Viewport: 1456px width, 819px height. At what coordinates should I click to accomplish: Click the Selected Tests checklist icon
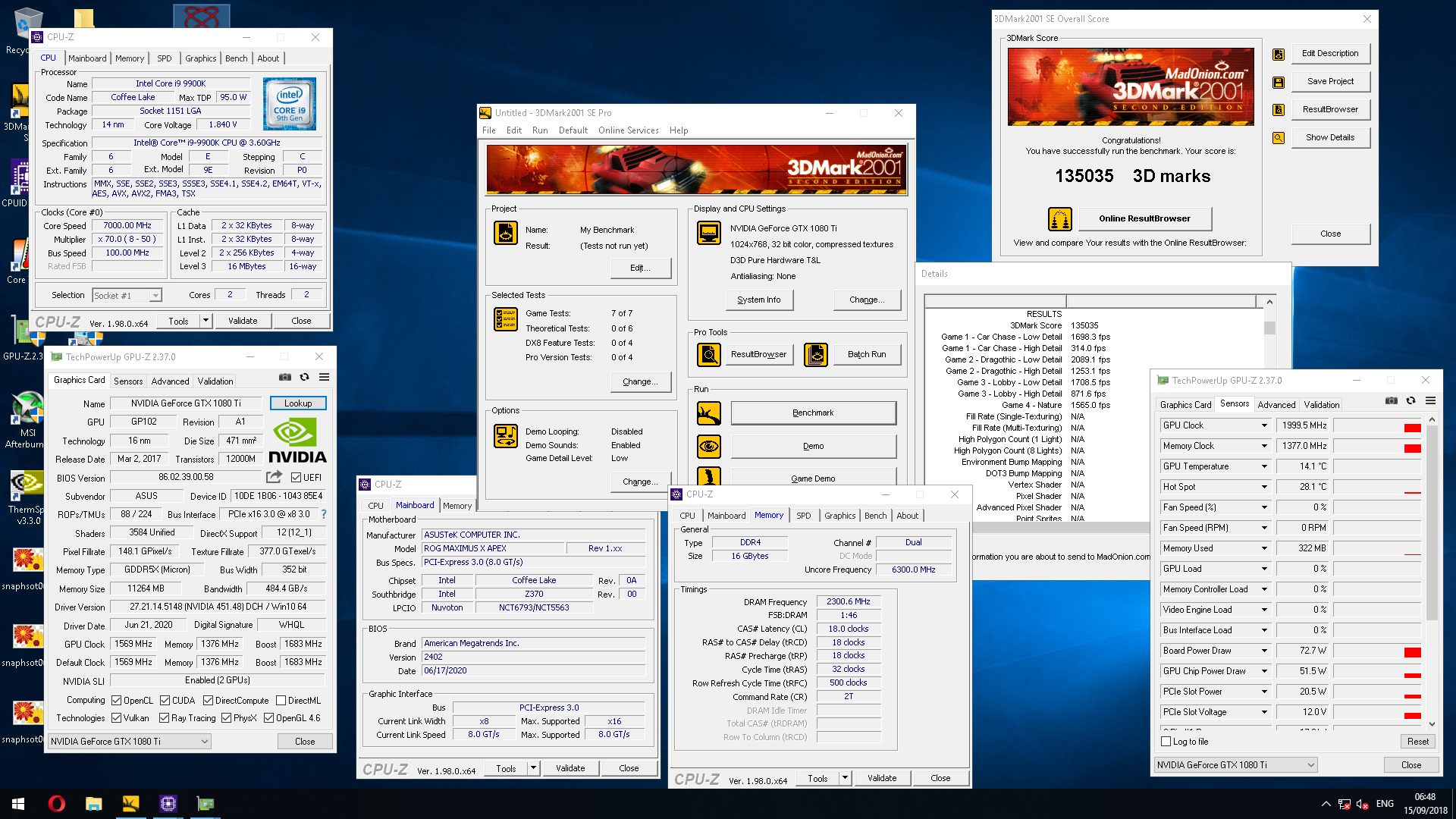tap(505, 319)
